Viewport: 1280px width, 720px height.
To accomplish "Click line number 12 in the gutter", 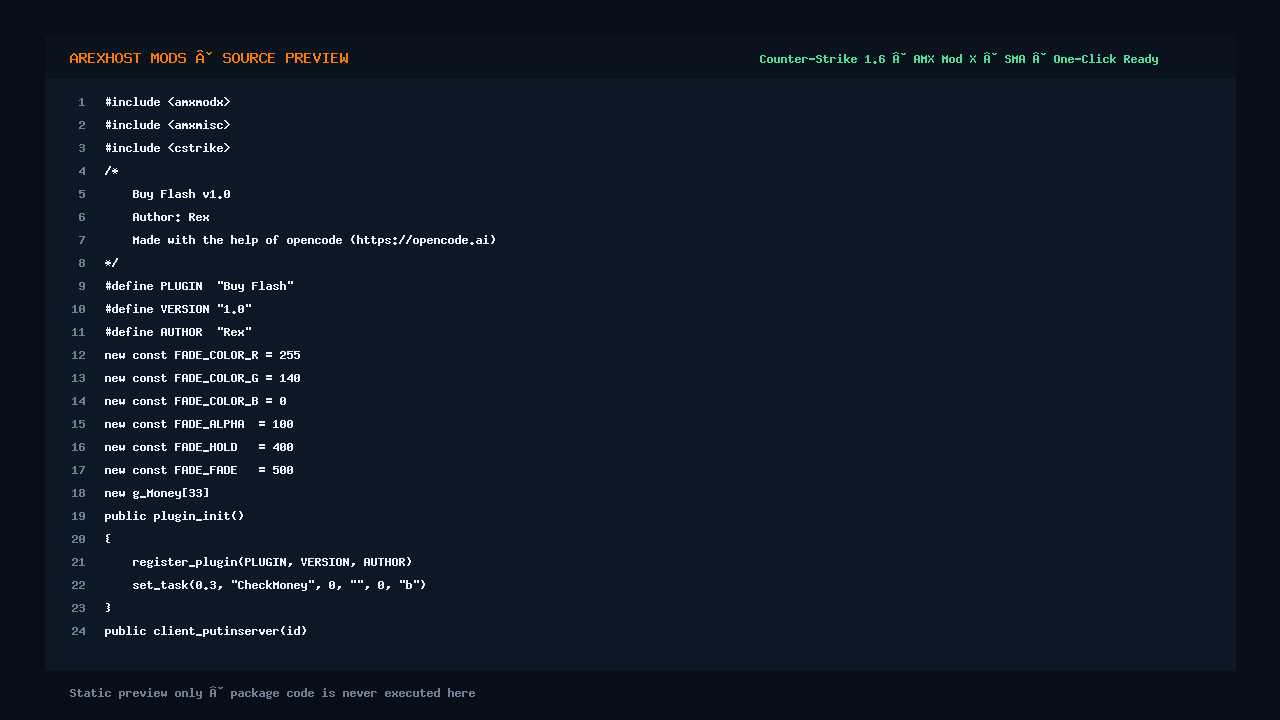I will click(79, 355).
